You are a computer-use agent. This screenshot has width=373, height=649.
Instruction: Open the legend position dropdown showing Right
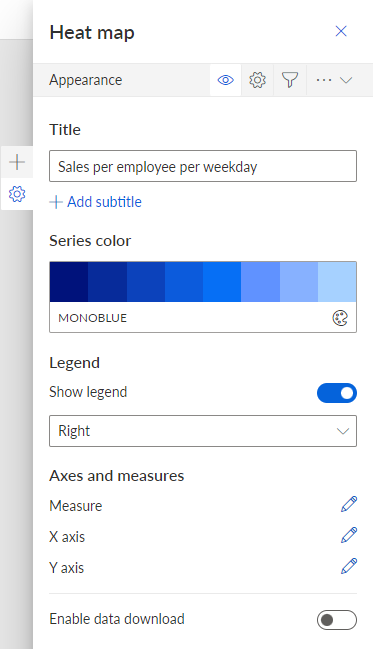click(x=203, y=431)
